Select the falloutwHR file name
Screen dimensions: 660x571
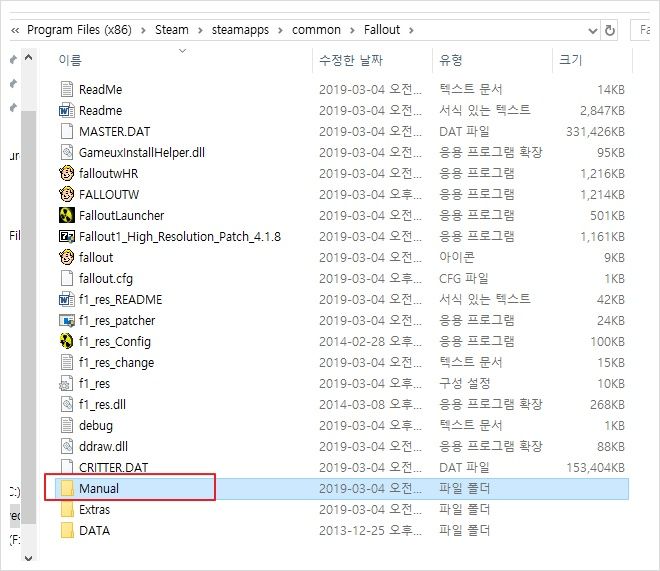click(x=109, y=174)
